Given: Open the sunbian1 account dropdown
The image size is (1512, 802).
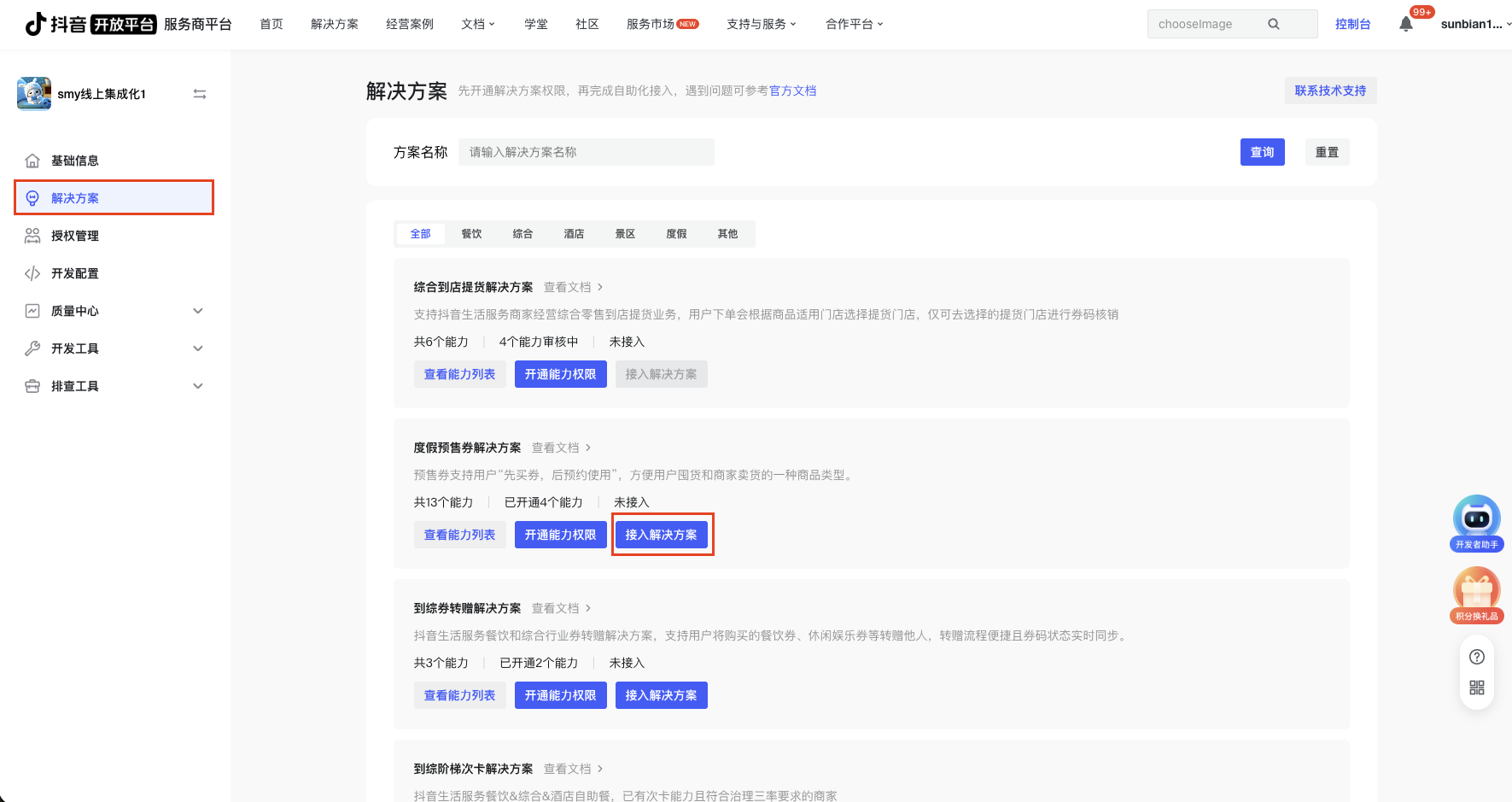Looking at the screenshot, I should 1474,24.
